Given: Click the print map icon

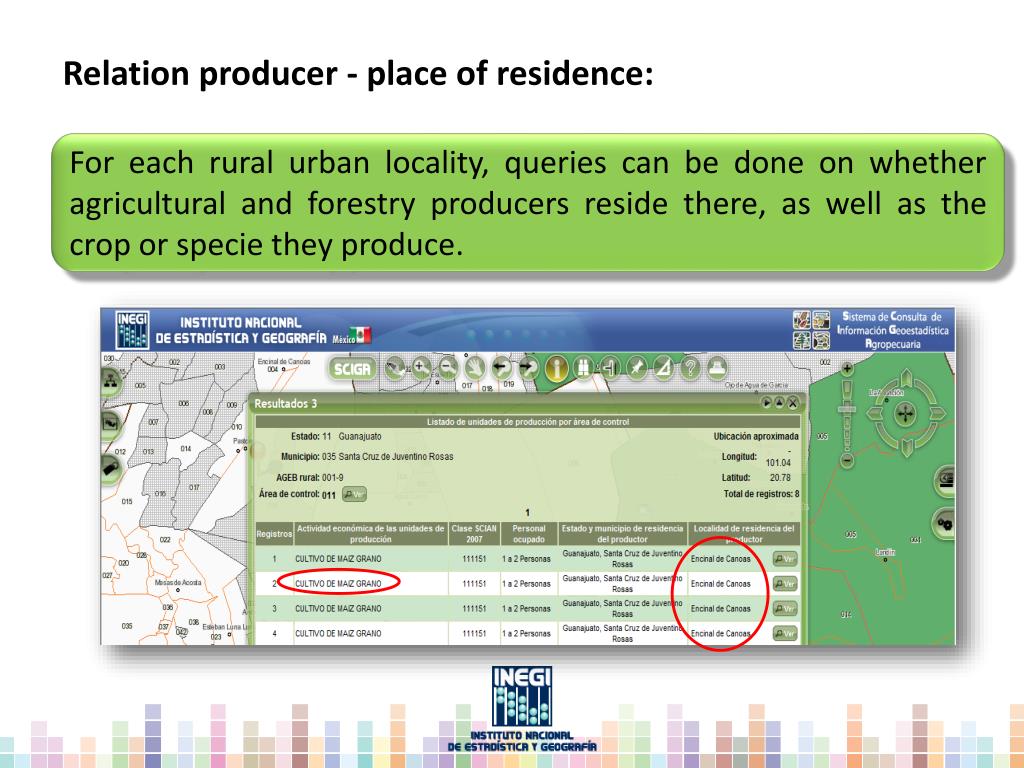Looking at the screenshot, I should click(717, 368).
